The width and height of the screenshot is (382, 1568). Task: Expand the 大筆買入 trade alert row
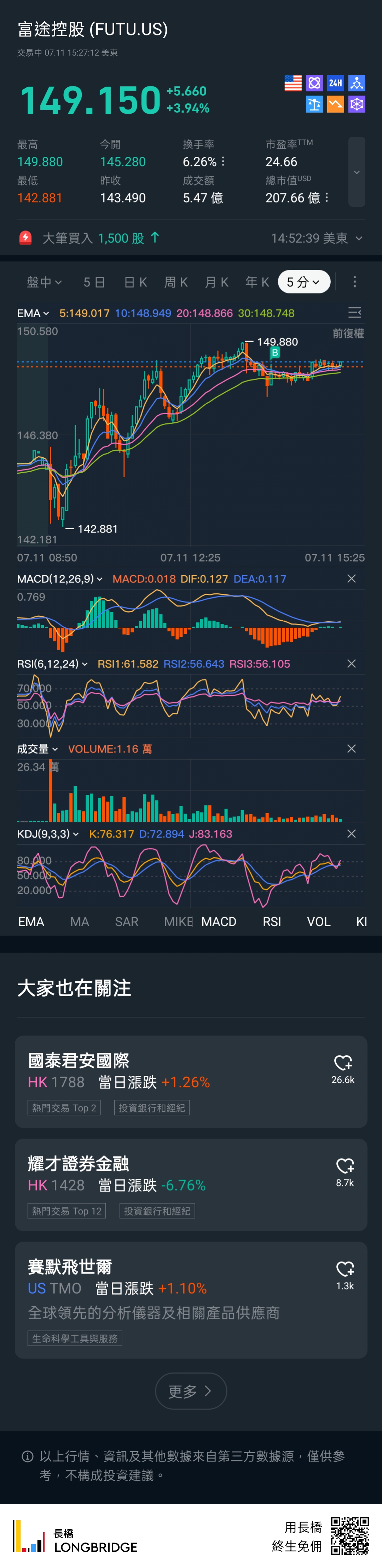pos(359,239)
